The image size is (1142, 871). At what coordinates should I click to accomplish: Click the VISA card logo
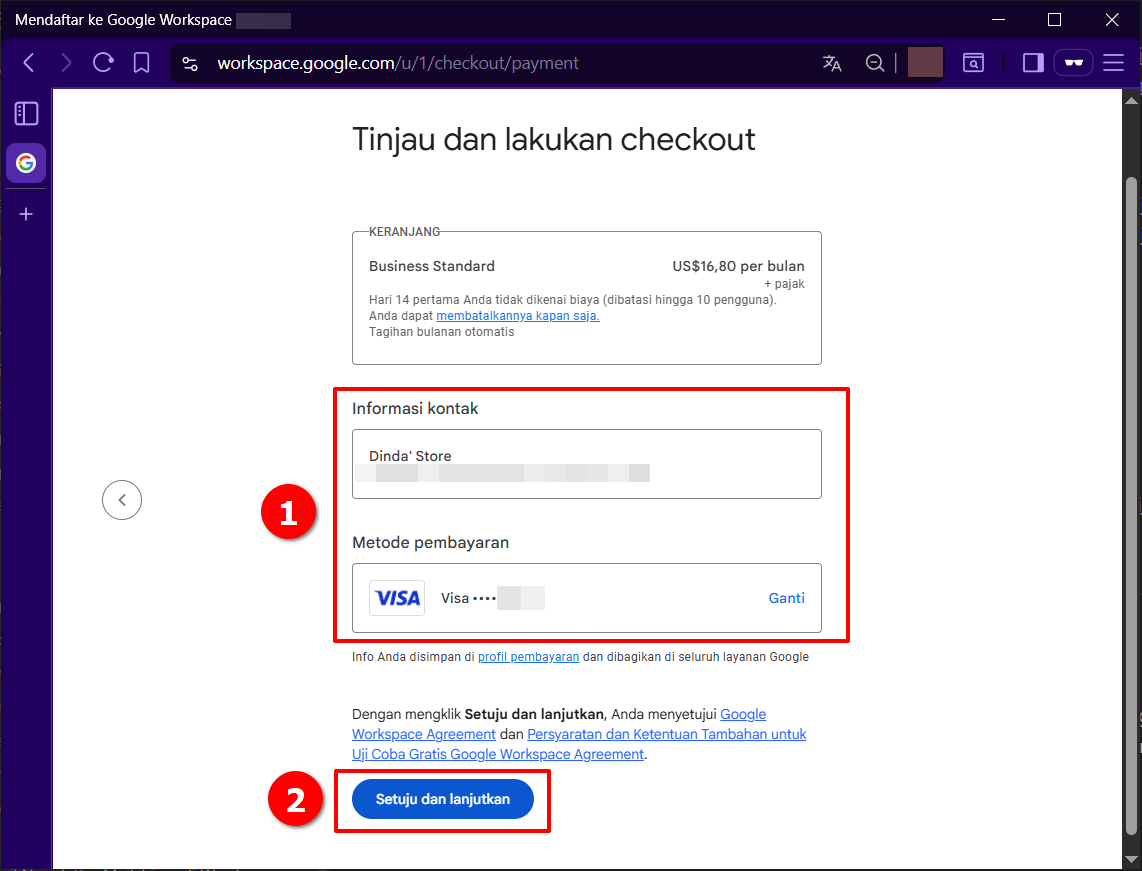click(397, 598)
